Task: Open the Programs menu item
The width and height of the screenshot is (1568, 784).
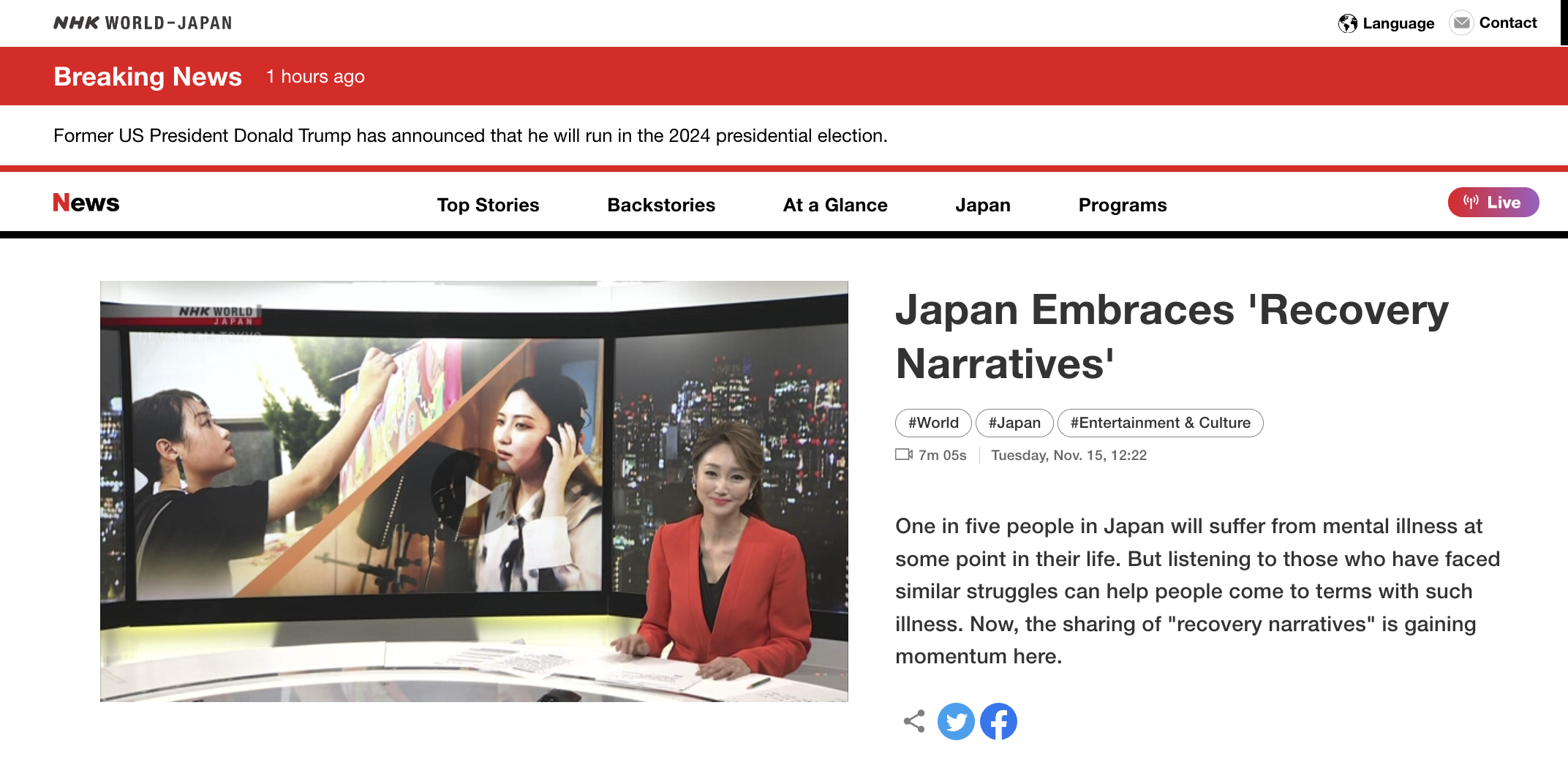Action: point(1123,205)
